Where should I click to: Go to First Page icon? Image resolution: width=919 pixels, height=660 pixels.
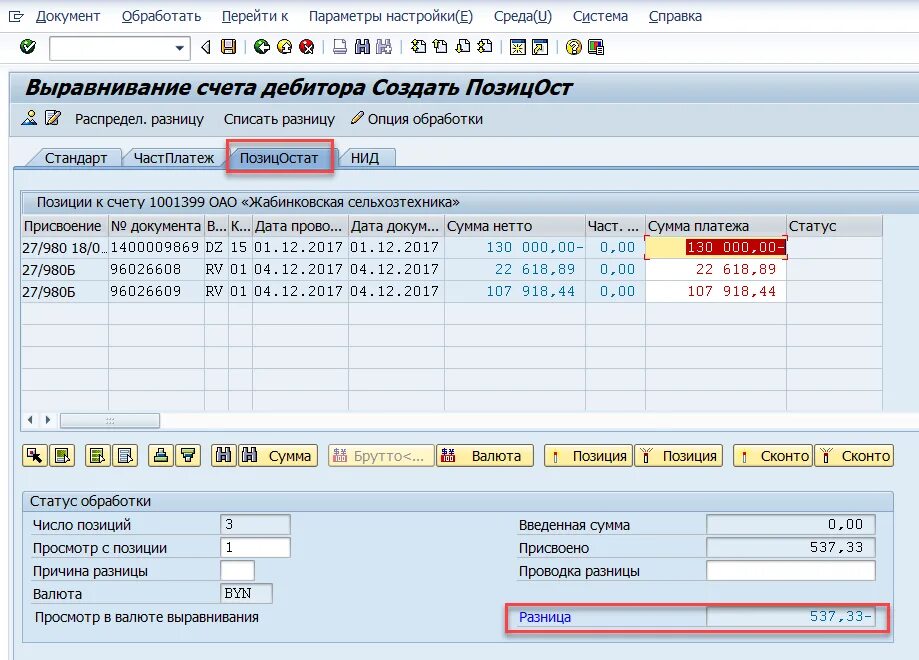(x=418, y=47)
